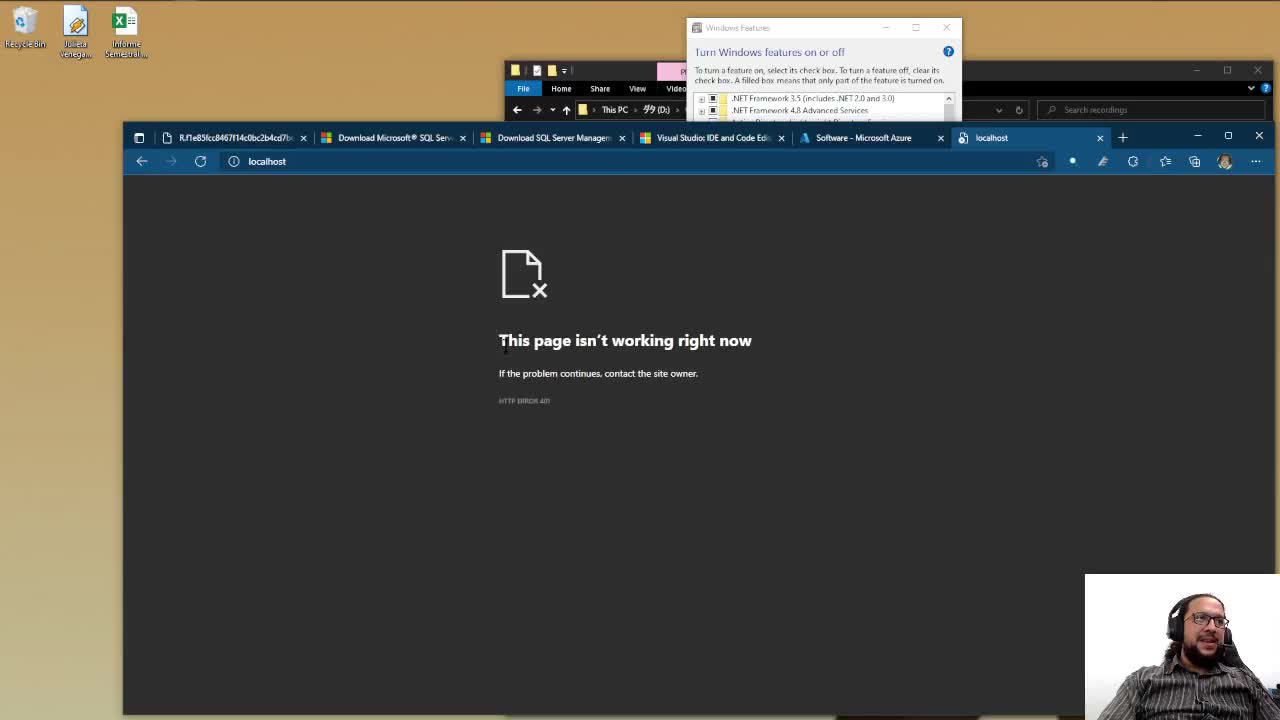Open Windows Features help question icon
This screenshot has width=1280, height=720.
(948, 51)
